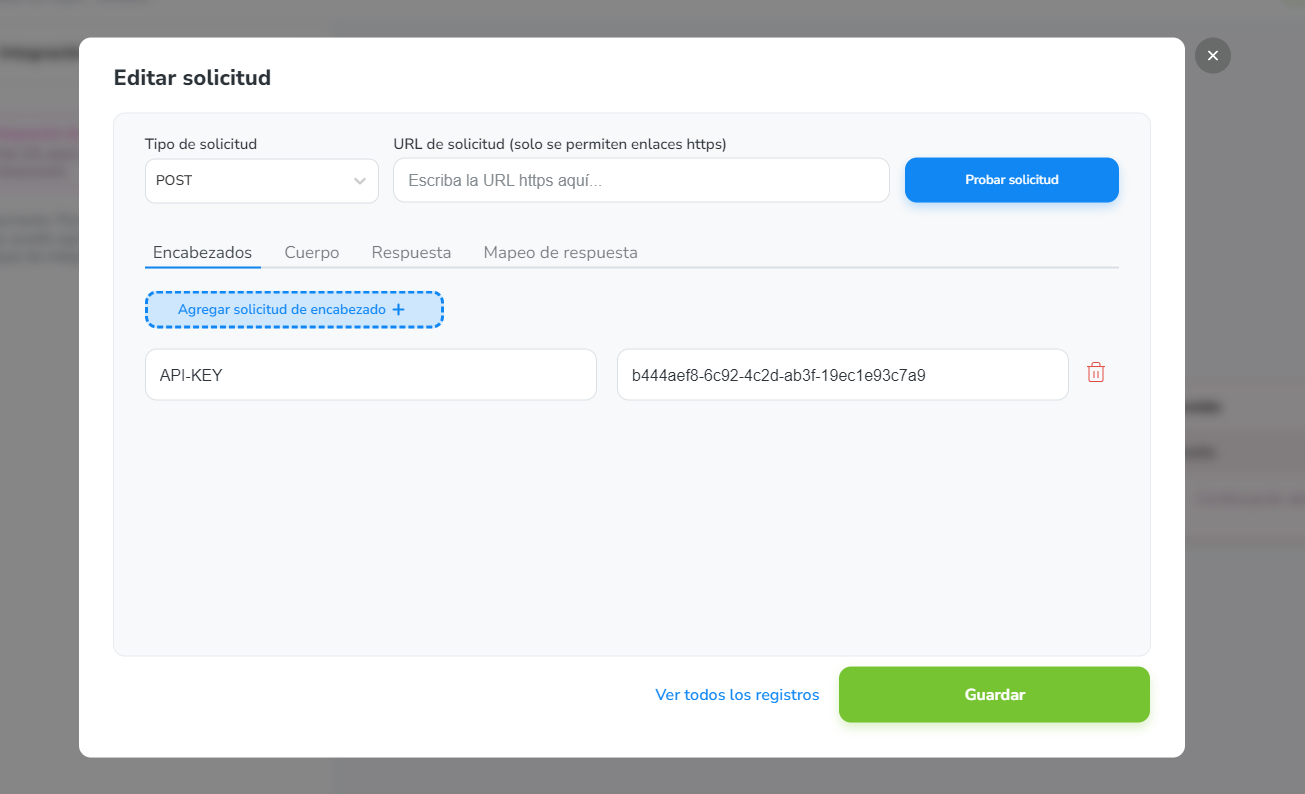Select the Respuesta tab
Image resolution: width=1305 pixels, height=794 pixels.
pyautogui.click(x=411, y=253)
